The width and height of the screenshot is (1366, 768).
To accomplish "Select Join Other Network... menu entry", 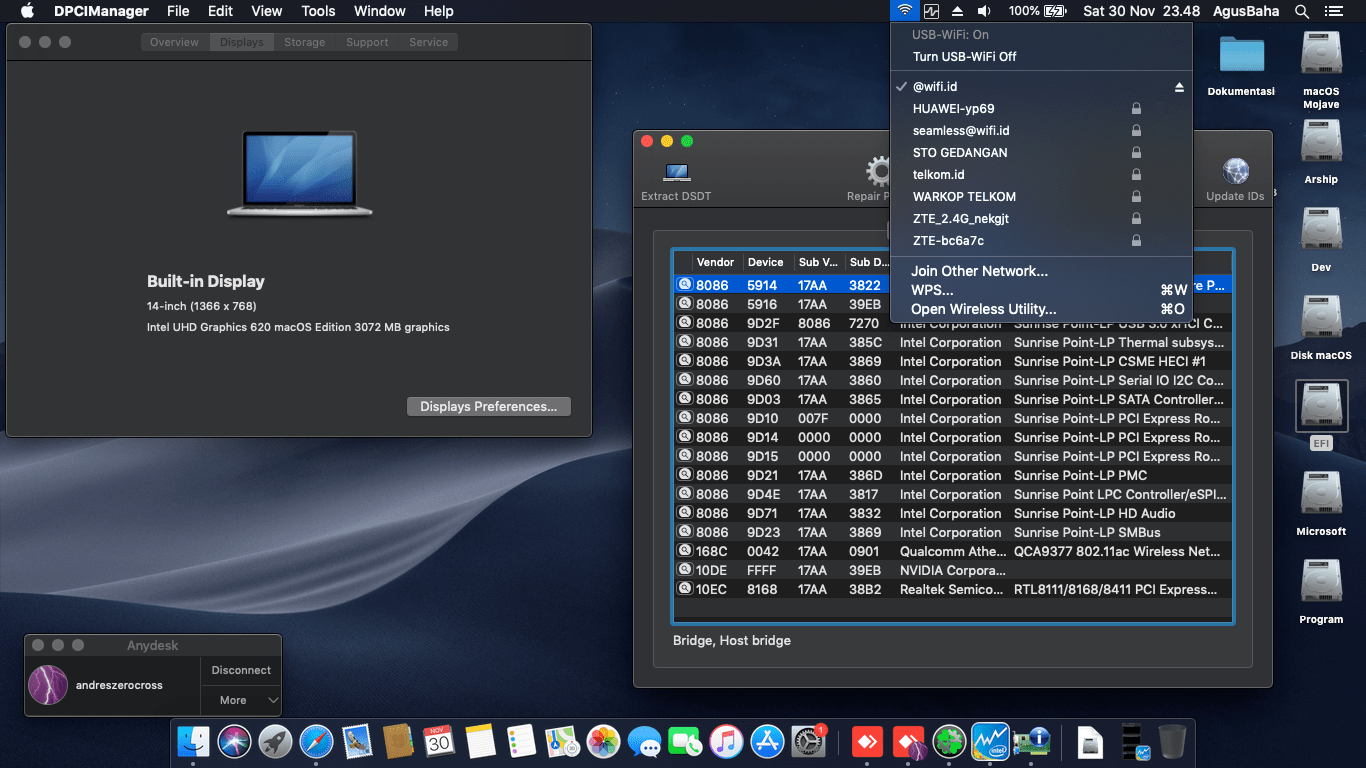I will (x=1041, y=271).
